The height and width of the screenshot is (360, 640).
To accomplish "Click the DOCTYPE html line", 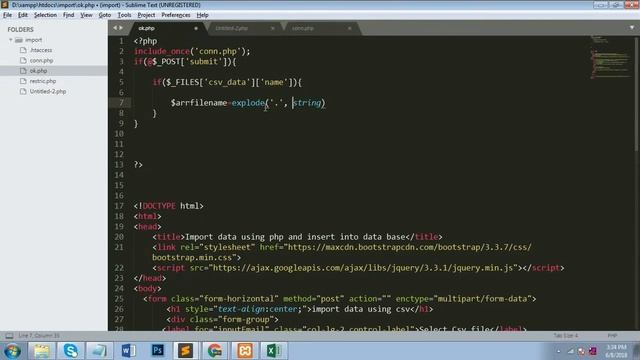I will (168, 206).
